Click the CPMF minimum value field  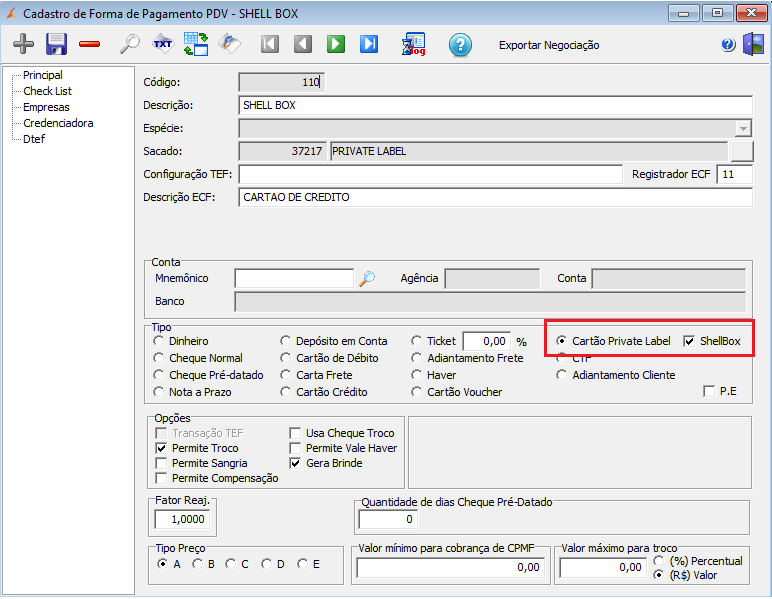click(x=451, y=567)
